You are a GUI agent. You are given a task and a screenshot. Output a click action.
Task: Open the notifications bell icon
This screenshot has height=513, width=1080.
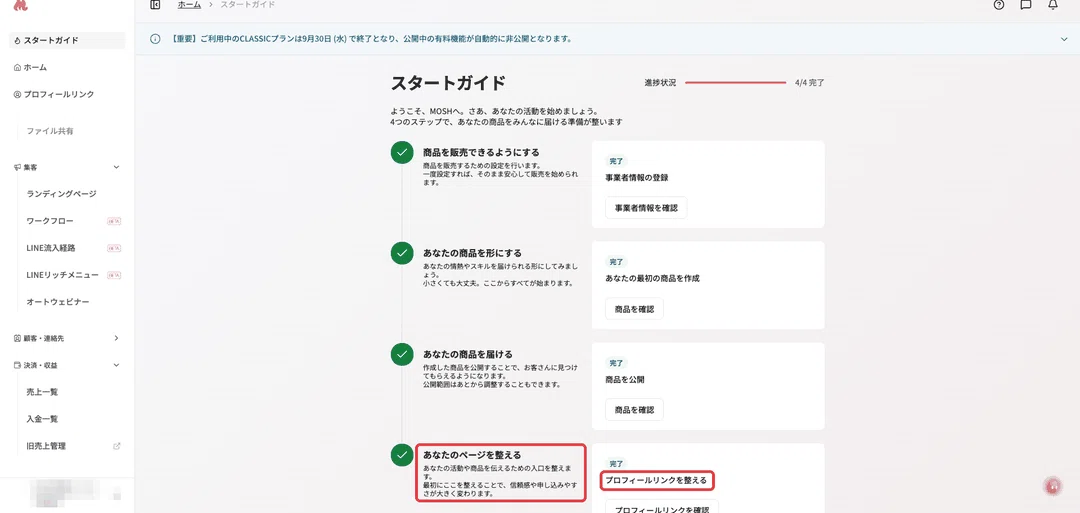pyautogui.click(x=1052, y=5)
